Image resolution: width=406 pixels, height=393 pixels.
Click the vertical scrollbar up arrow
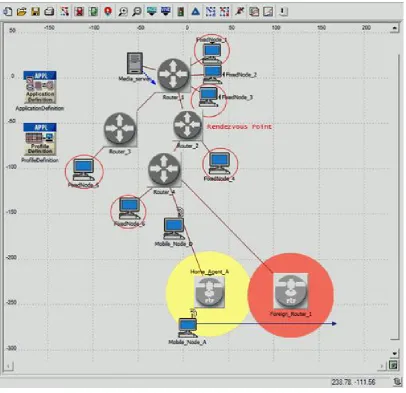click(x=394, y=28)
